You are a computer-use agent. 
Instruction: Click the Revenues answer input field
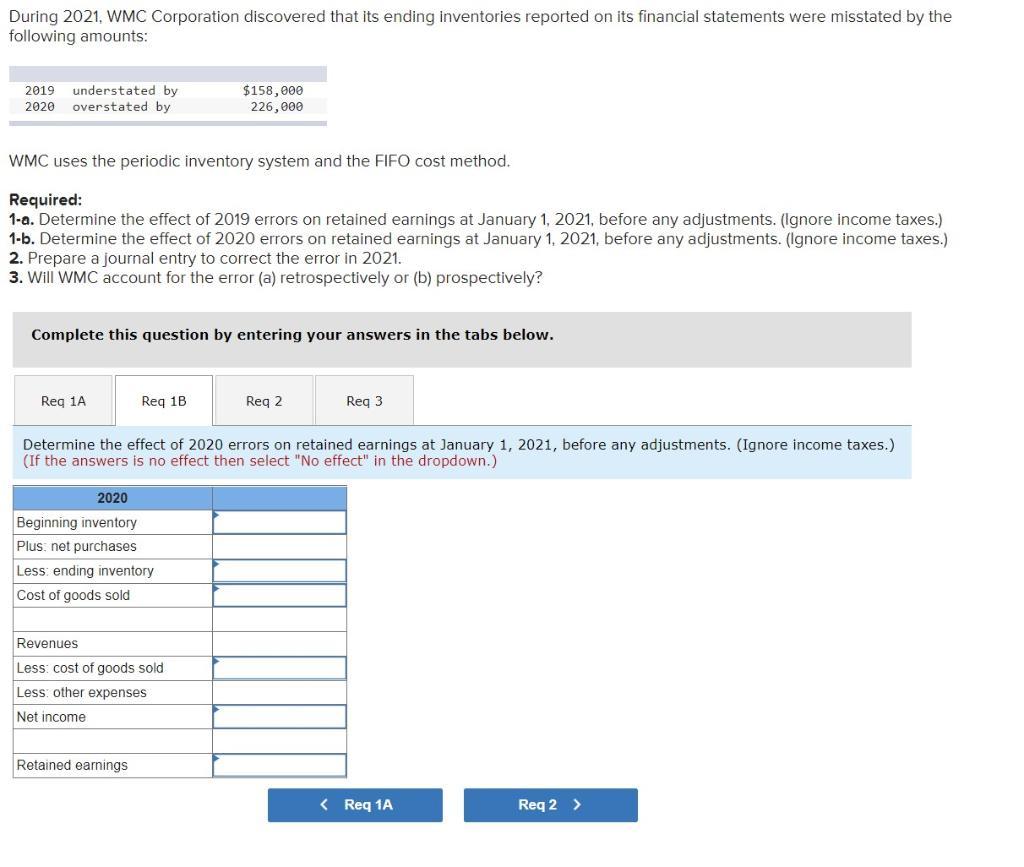278,643
